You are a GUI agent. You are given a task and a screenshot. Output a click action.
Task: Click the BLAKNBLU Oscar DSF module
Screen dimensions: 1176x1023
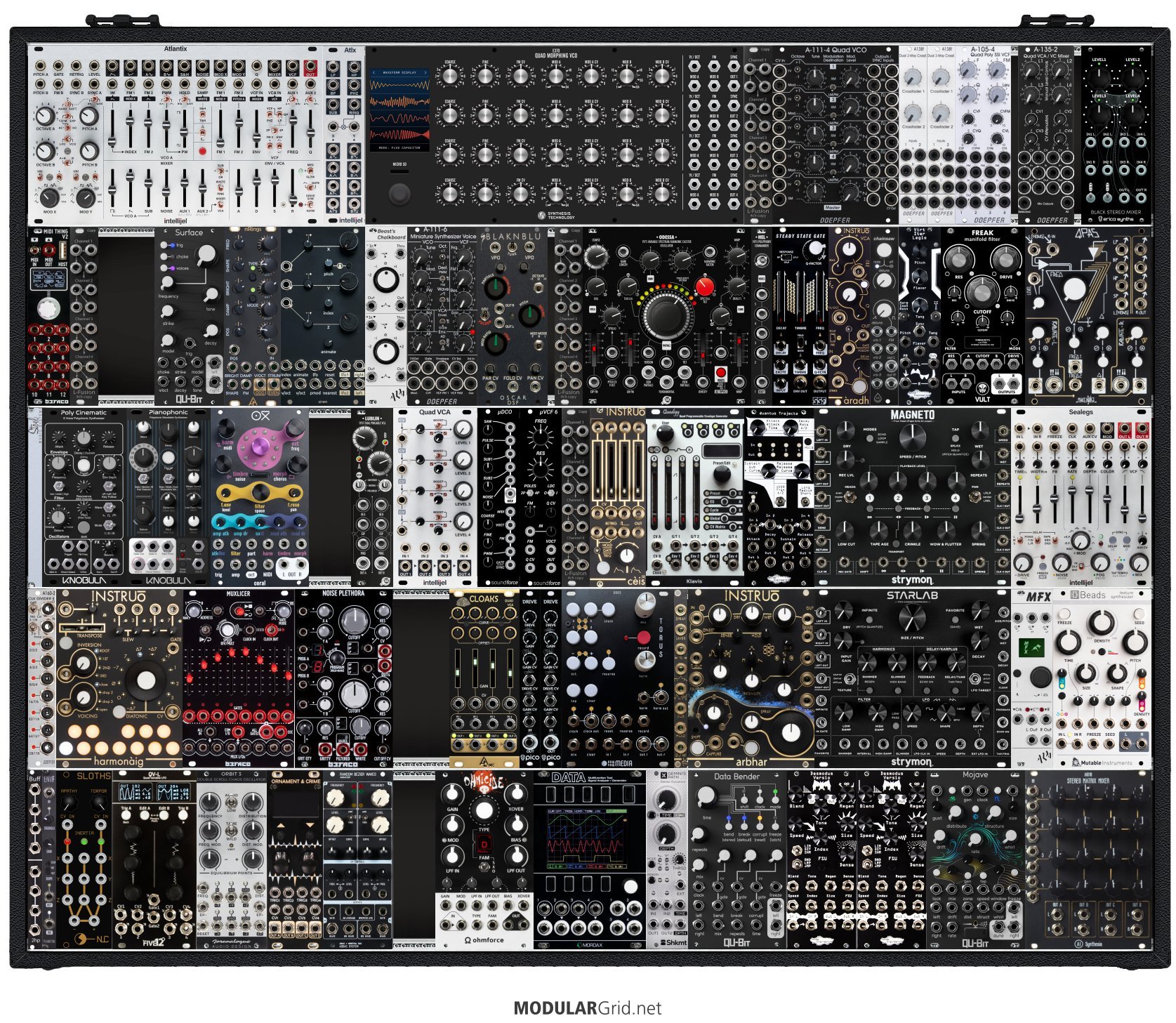point(513,315)
